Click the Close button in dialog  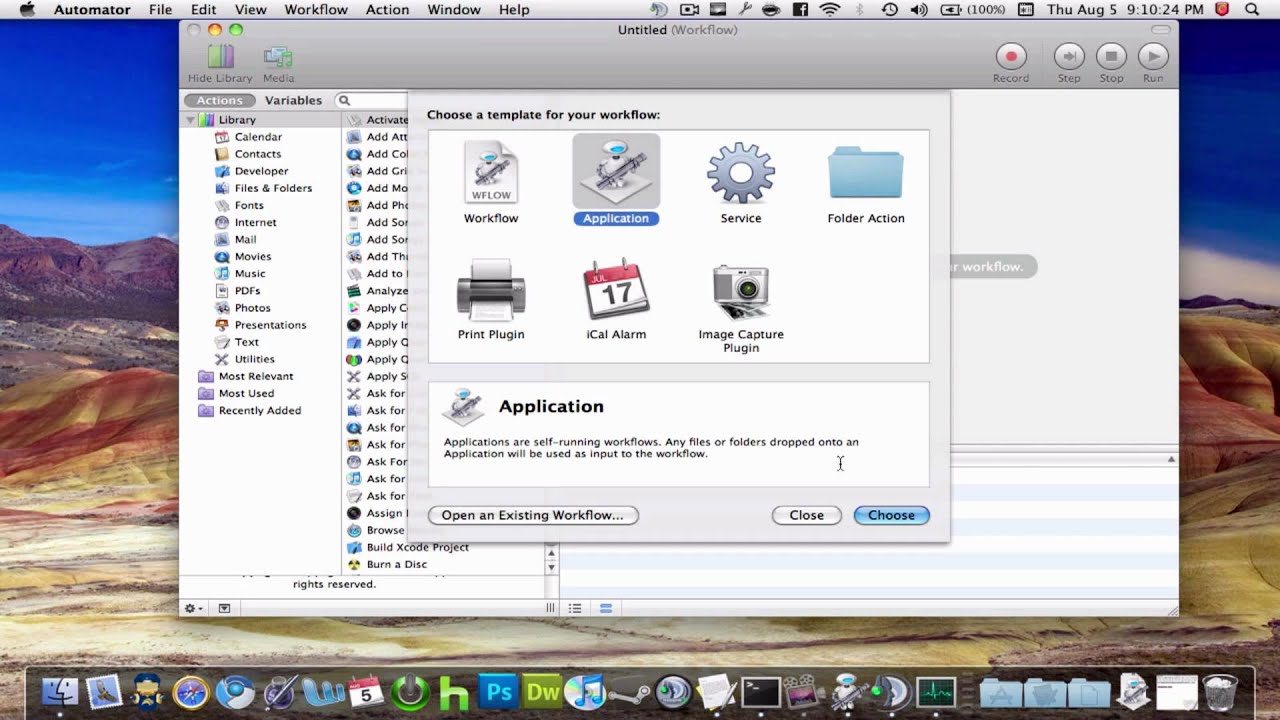[807, 515]
